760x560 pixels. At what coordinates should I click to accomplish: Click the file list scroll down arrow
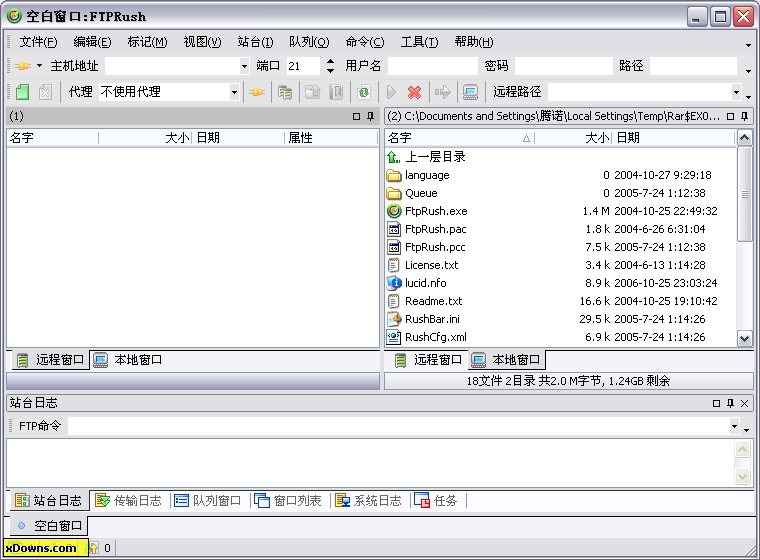[x=744, y=338]
